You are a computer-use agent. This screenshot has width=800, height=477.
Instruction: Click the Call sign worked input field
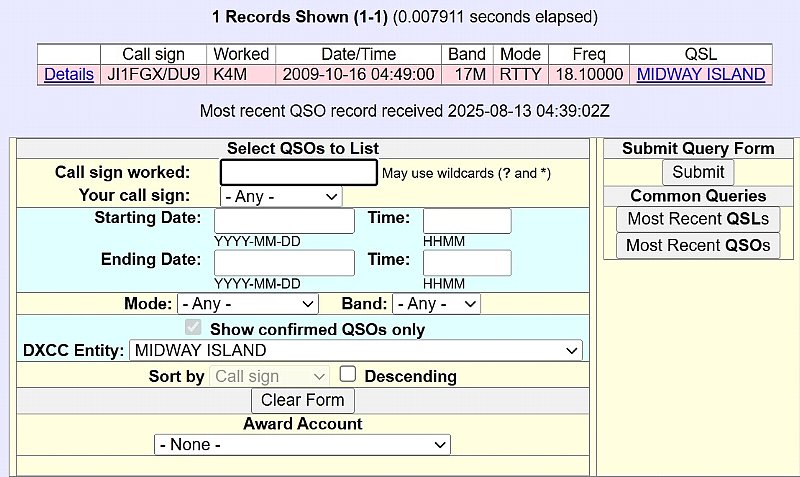click(298, 172)
